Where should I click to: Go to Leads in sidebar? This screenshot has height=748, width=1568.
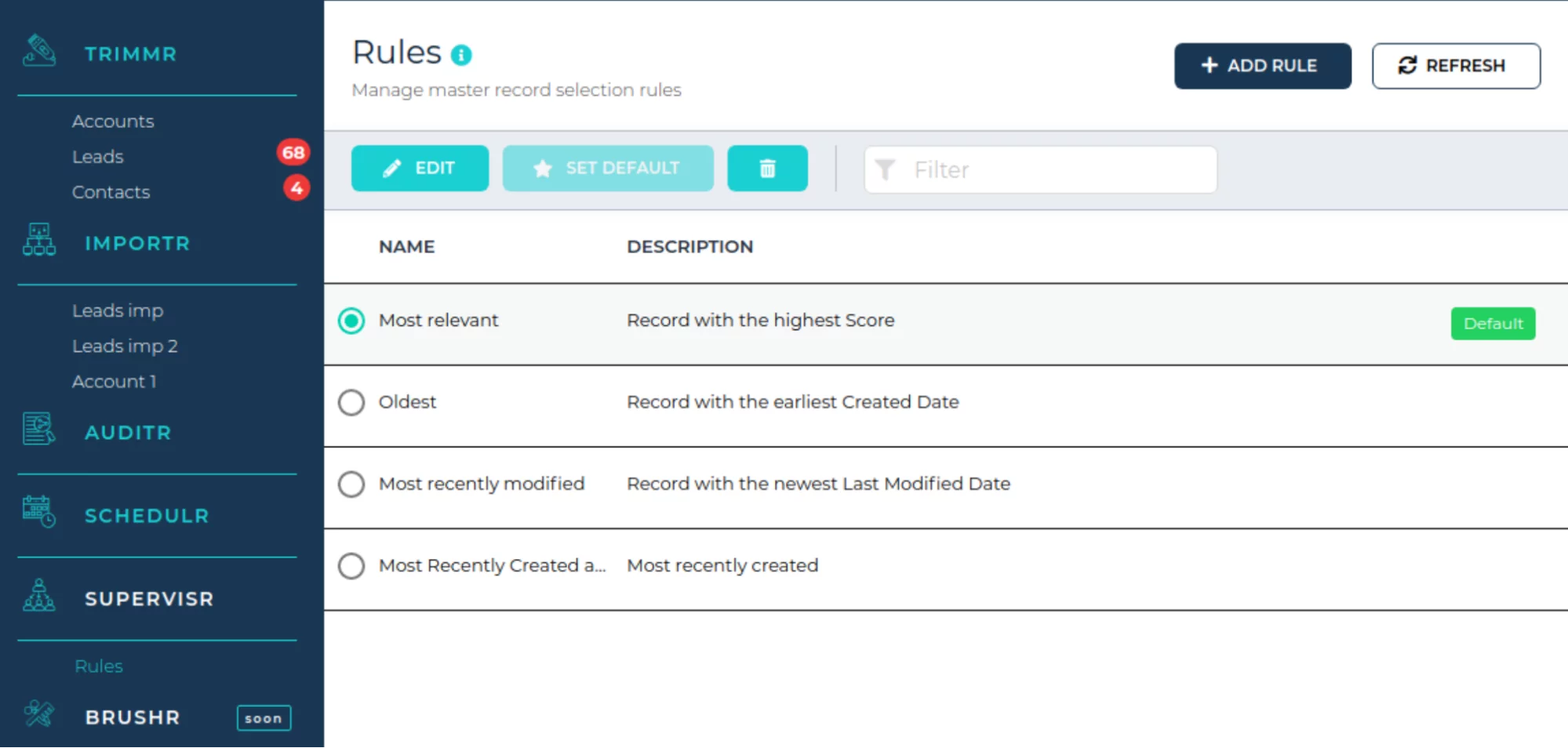pos(98,157)
